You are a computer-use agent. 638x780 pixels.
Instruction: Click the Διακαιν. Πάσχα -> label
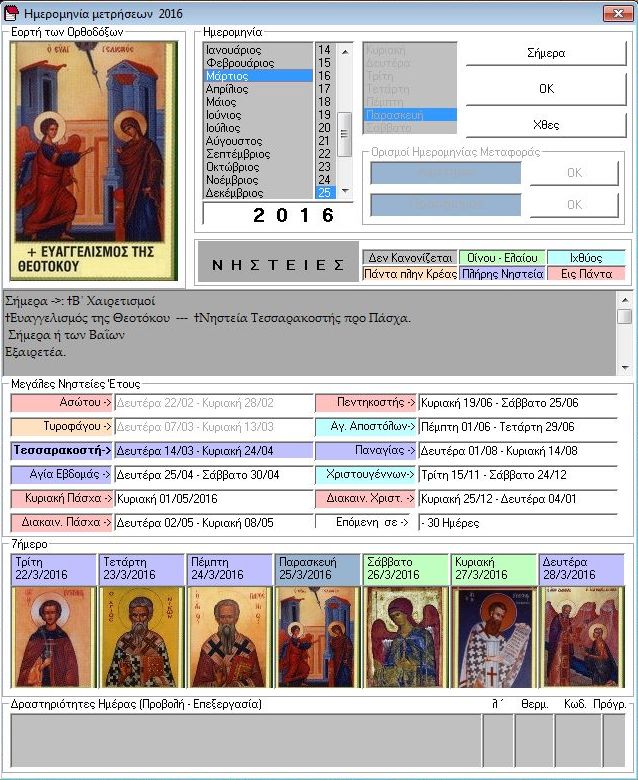tap(62, 522)
